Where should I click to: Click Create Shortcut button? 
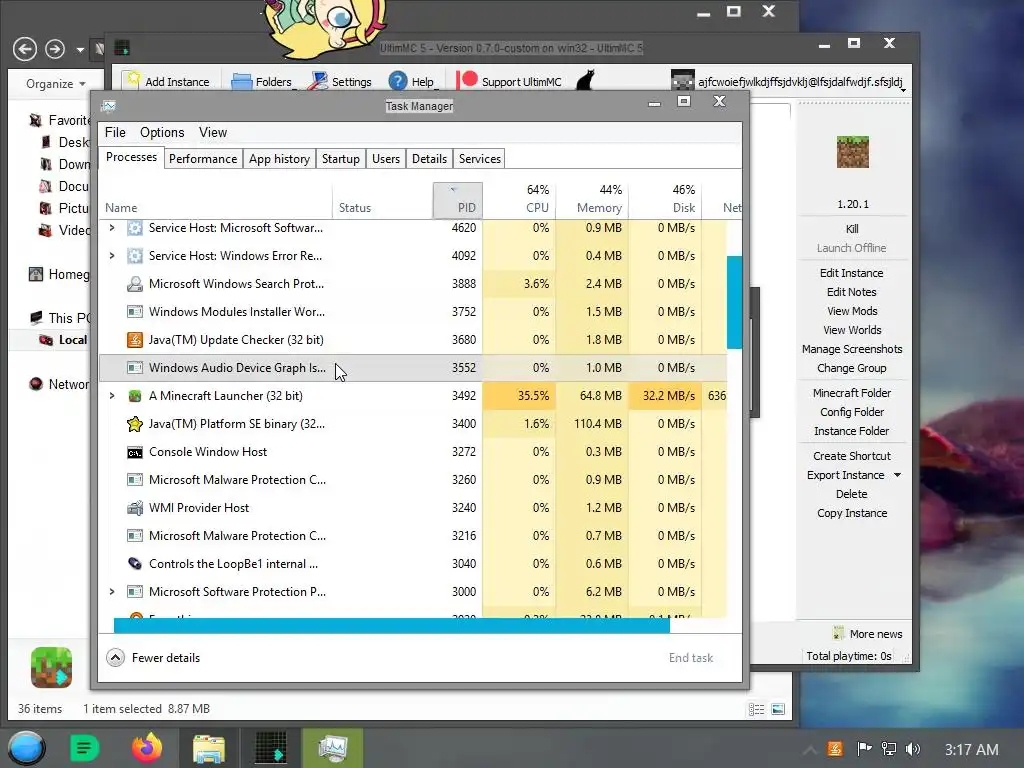[x=852, y=456]
